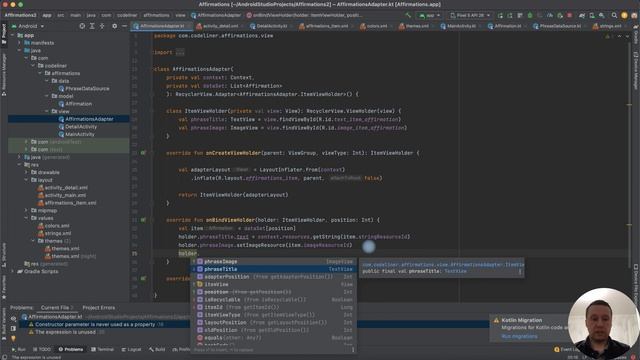
Task: Choose adapterPosition in the completion list
Action: click(273, 277)
